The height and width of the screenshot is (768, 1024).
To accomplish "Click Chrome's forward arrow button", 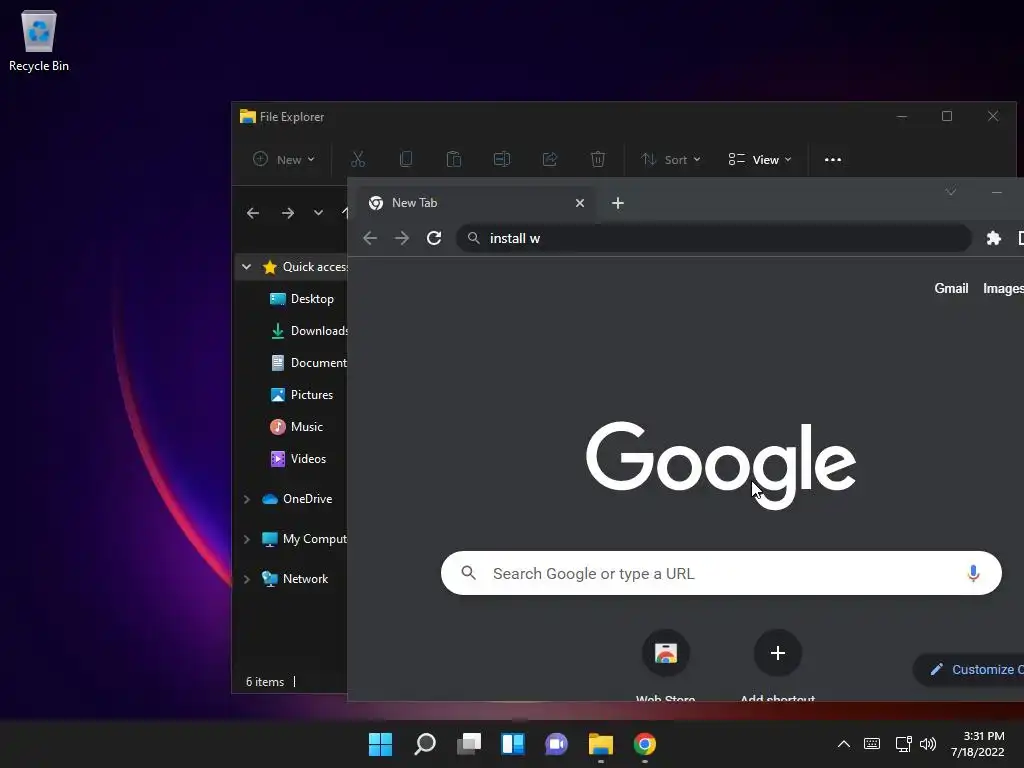I will point(402,238).
